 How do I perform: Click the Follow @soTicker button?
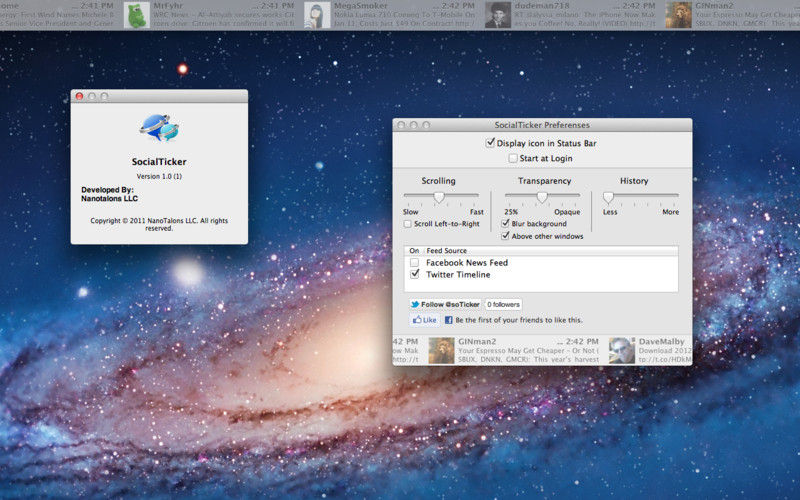pos(445,305)
